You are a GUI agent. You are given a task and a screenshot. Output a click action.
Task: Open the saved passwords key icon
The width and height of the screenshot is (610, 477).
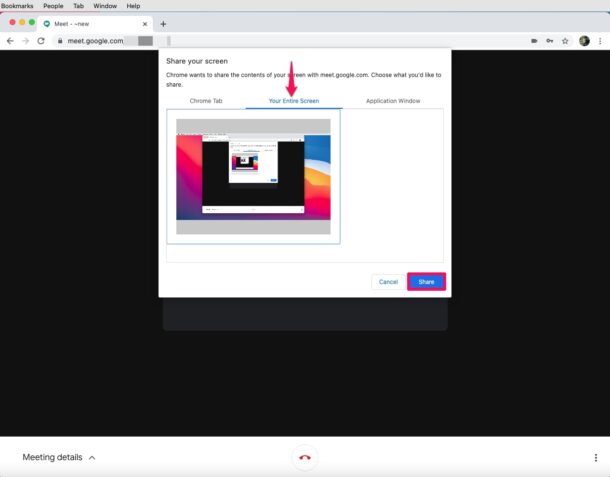549,41
